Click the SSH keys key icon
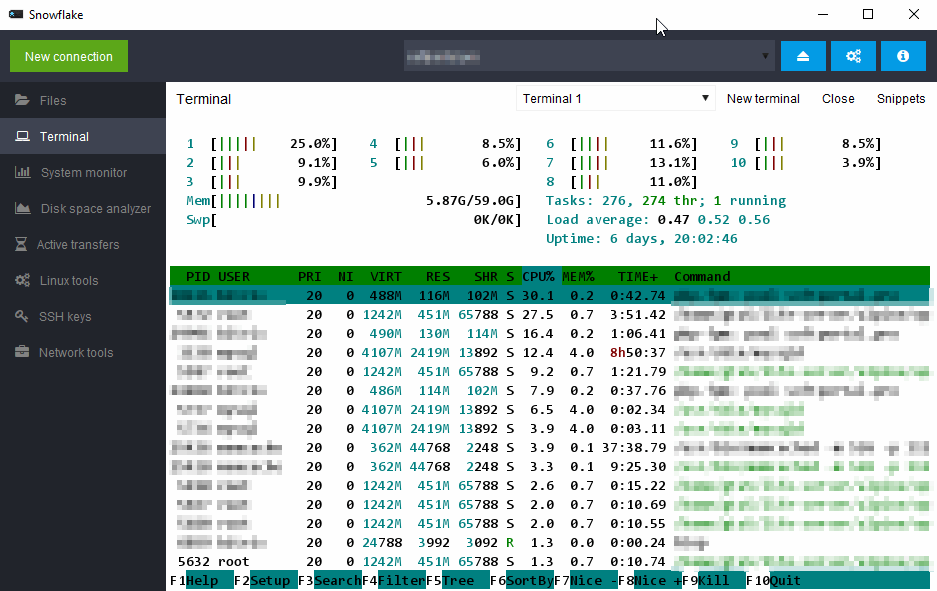The height and width of the screenshot is (591, 937). [x=20, y=317]
